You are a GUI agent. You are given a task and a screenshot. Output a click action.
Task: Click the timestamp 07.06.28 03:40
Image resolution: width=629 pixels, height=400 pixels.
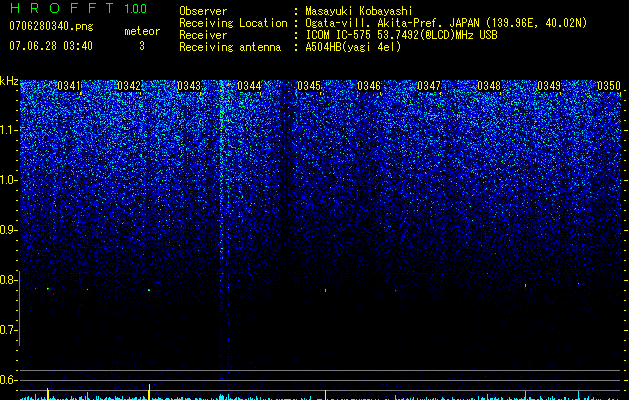click(51, 46)
